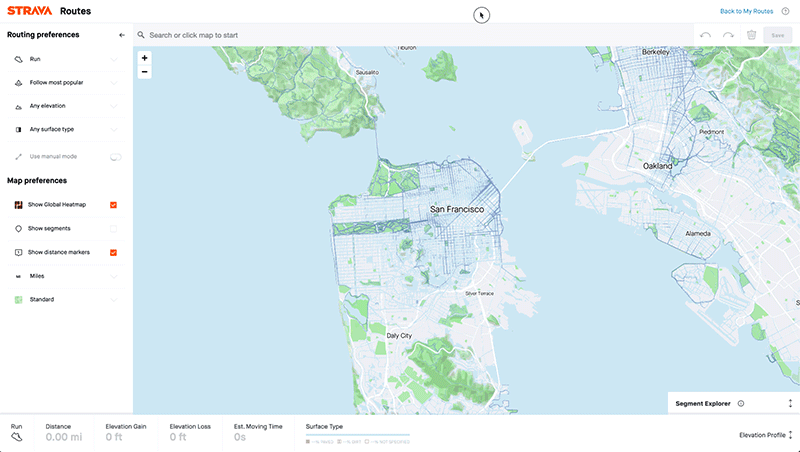Click the Any surface type icon
This screenshot has height=452, width=800.
point(18,130)
